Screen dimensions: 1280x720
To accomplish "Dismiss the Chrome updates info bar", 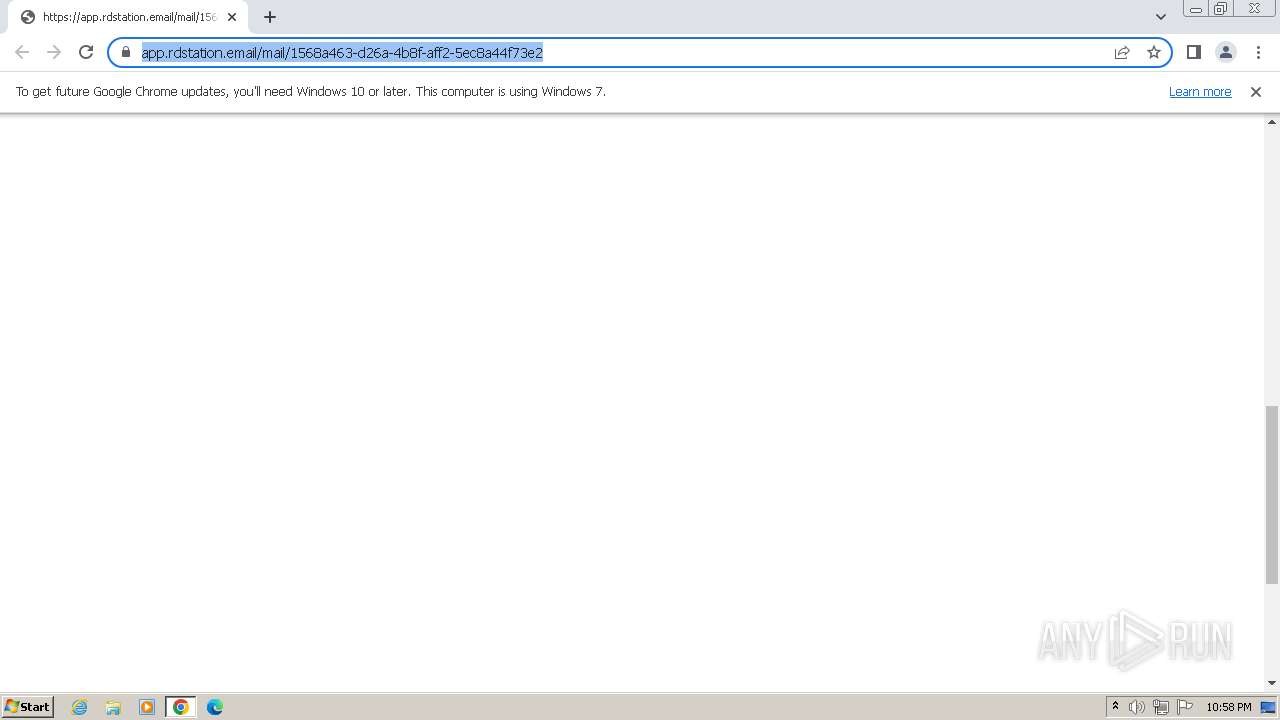I will [x=1256, y=91].
